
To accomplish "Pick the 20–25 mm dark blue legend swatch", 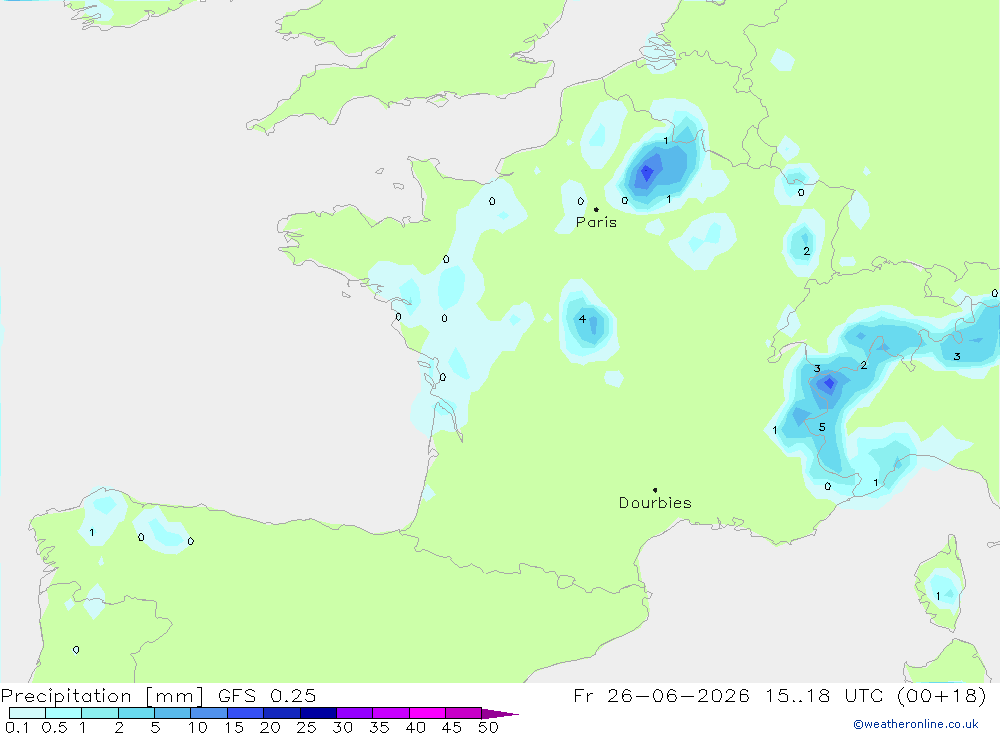I will point(282,713).
